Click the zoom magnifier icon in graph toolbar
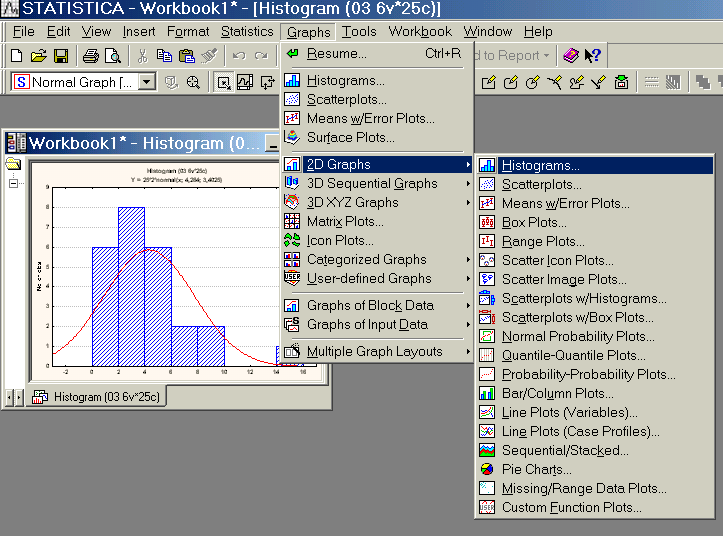723x536 pixels. pyautogui.click(x=193, y=83)
